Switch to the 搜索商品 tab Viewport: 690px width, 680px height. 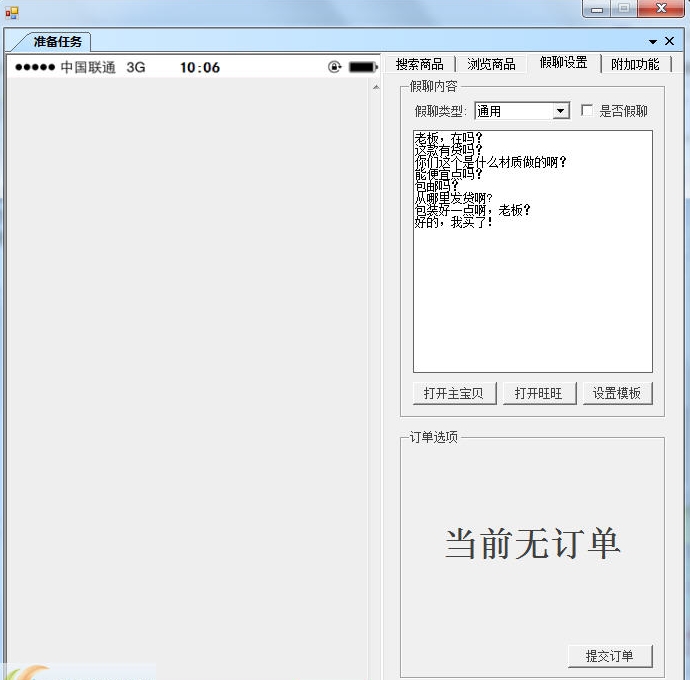419,64
